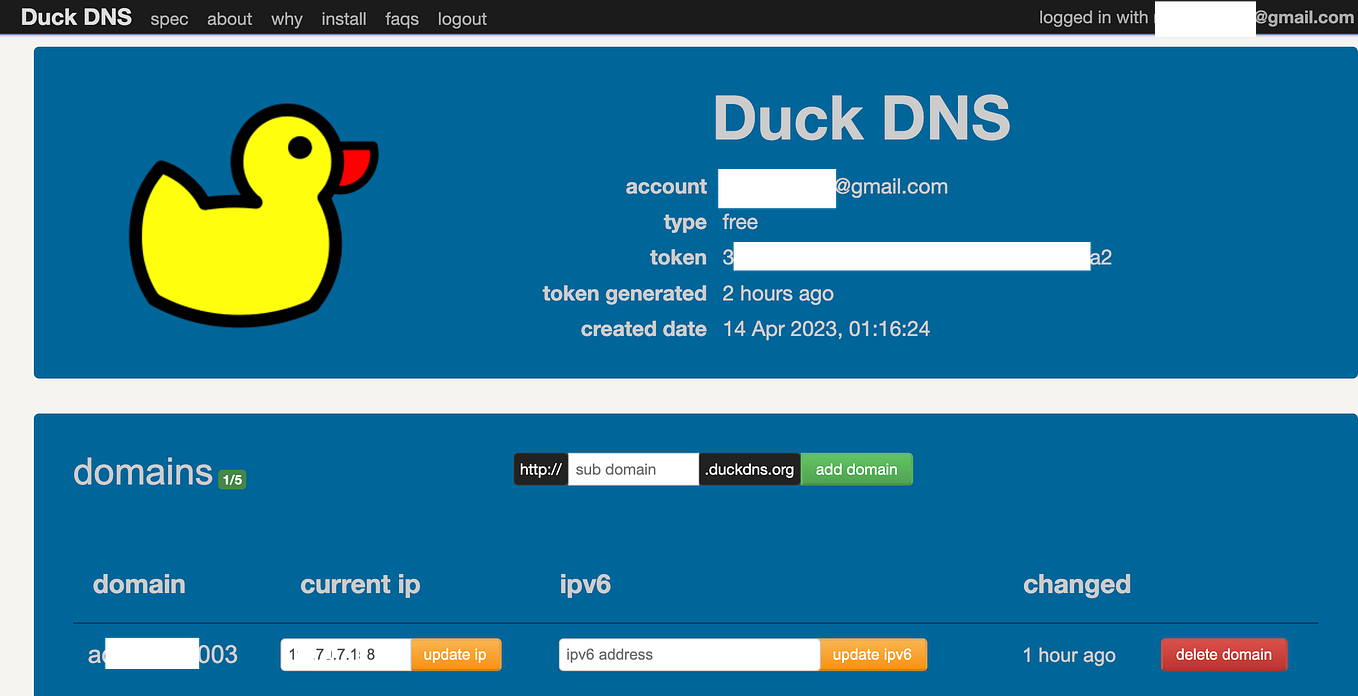
Task: Click the http:// prefix label
Action: tap(541, 470)
